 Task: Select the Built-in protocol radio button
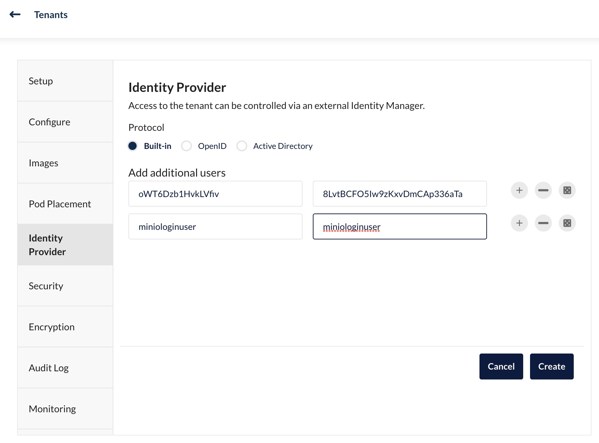click(133, 146)
